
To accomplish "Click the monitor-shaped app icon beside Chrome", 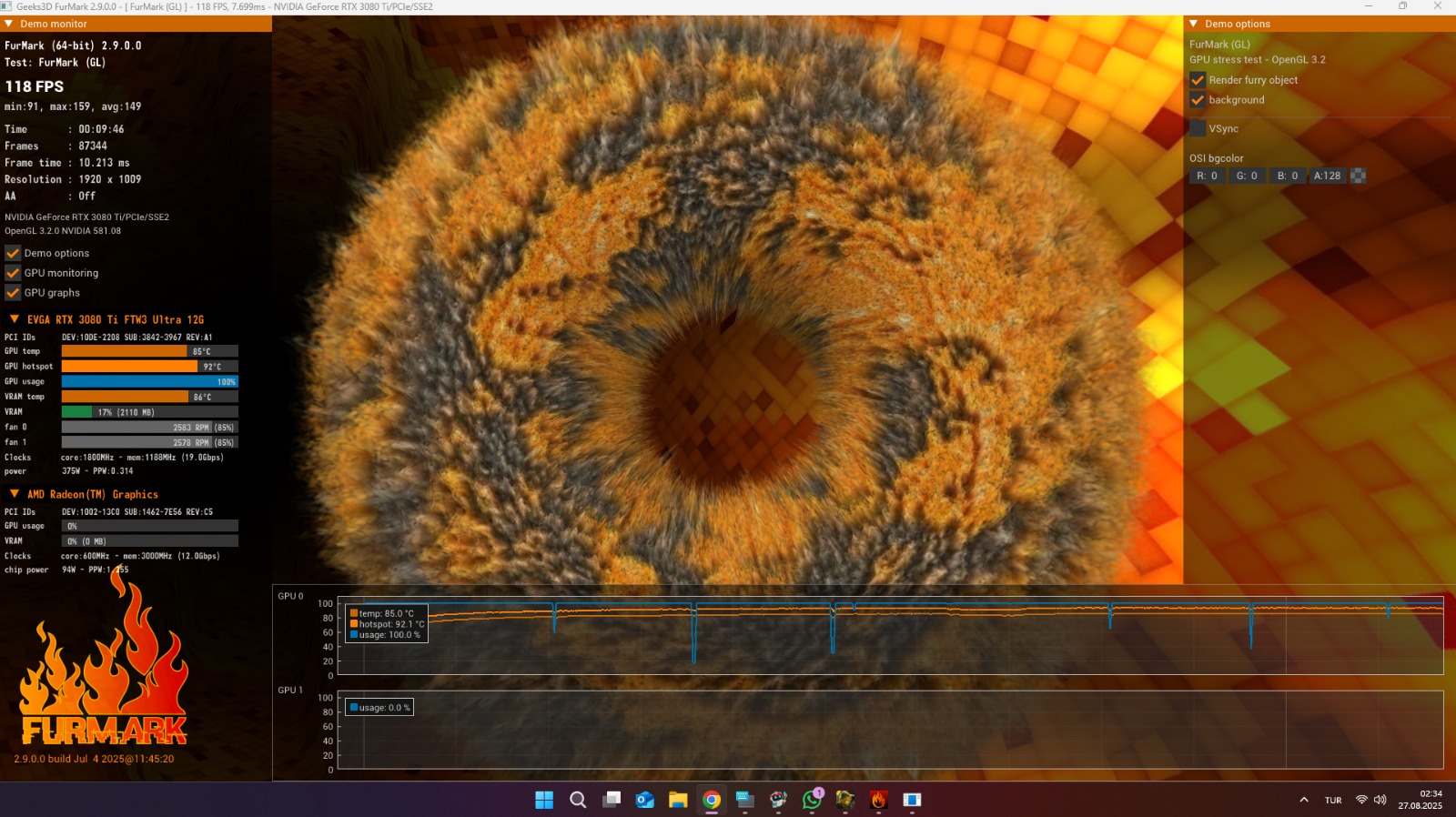I will pos(745,800).
